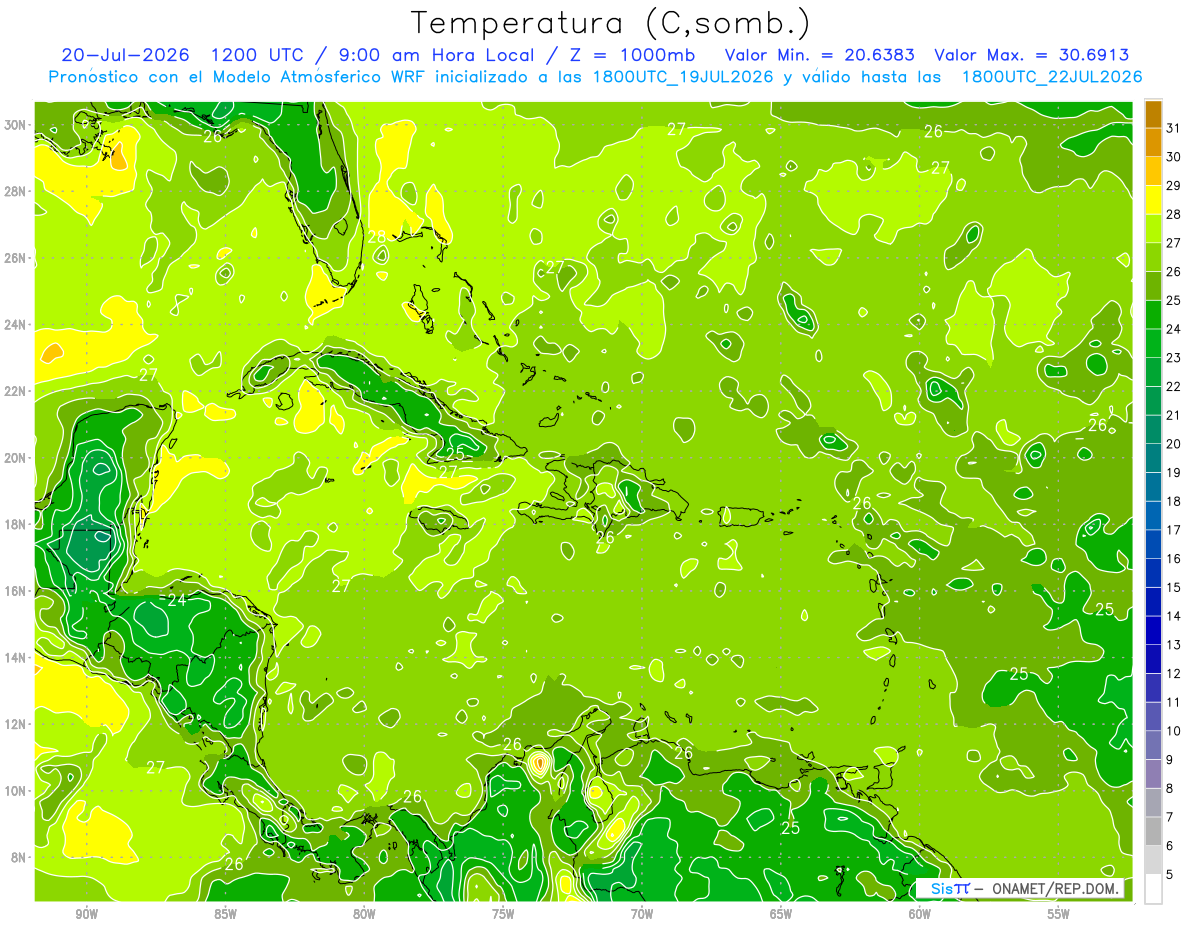The image size is (1200, 927).
Task: Click the legend value '12'
Action: tap(1174, 673)
